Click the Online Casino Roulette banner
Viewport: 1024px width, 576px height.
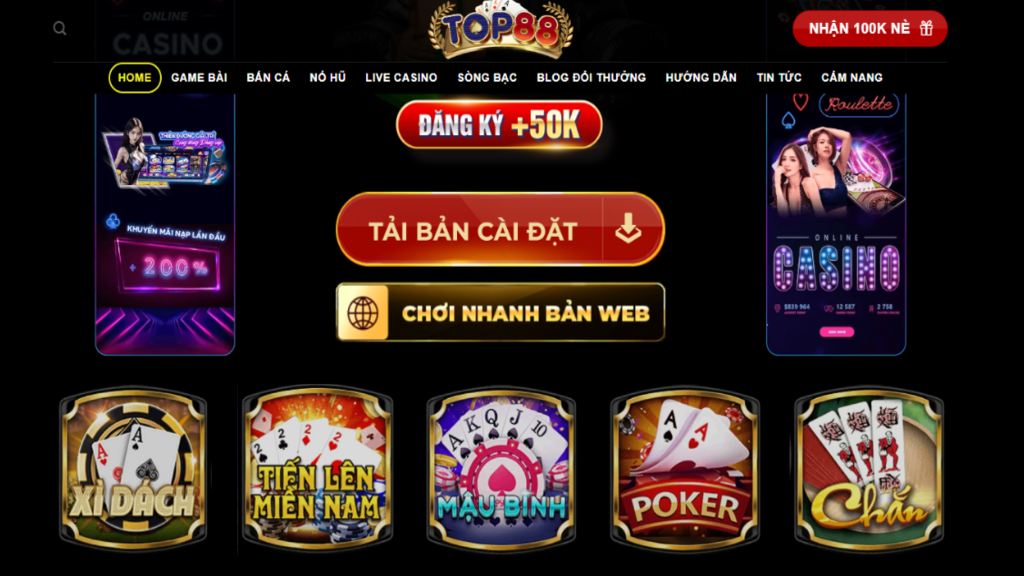pos(836,224)
